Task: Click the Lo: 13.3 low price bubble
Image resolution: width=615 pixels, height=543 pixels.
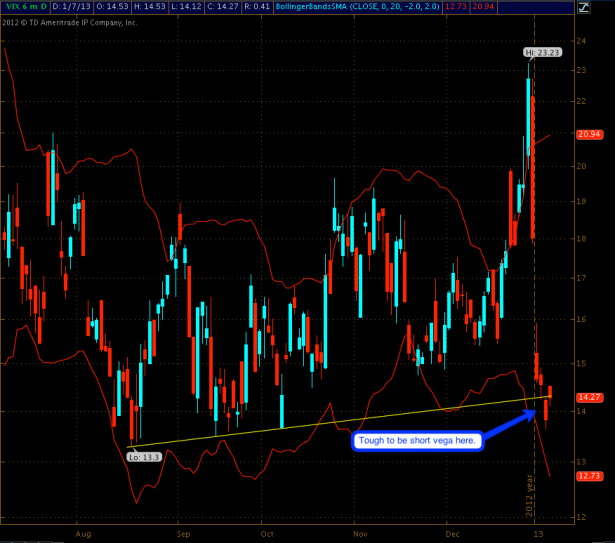Action: (x=144, y=456)
